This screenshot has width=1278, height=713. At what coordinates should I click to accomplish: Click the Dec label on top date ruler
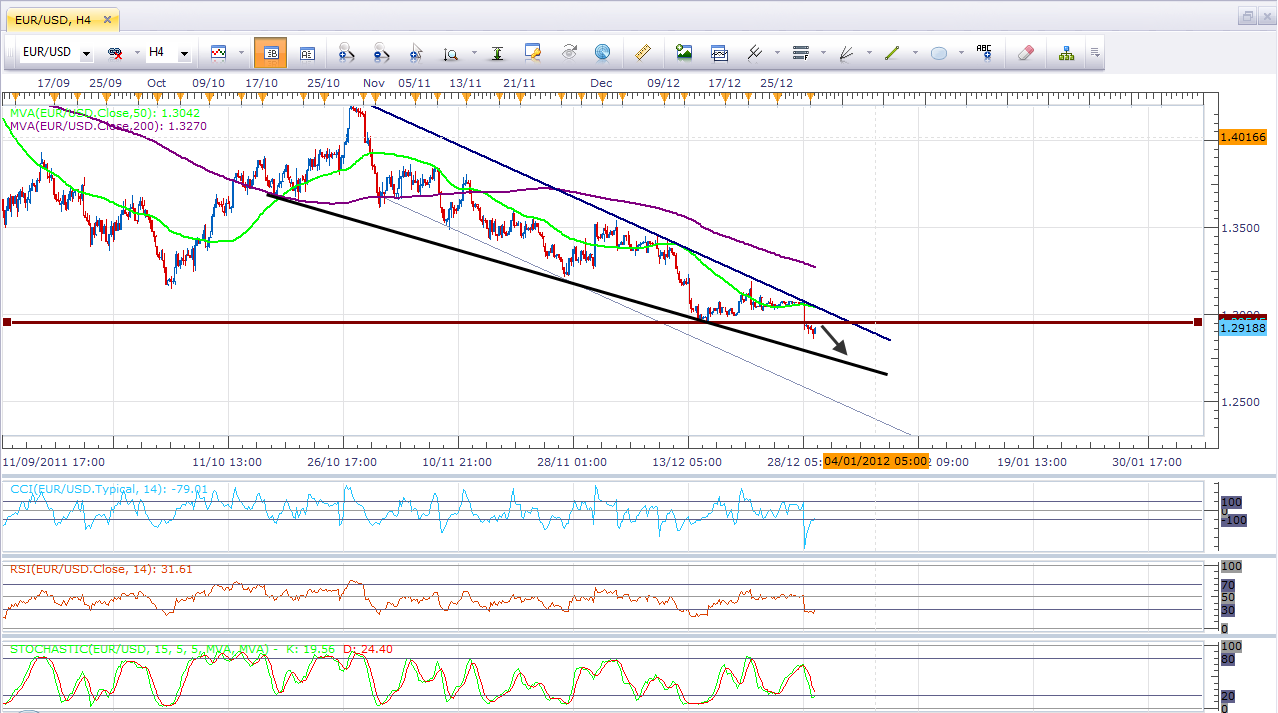click(x=601, y=83)
